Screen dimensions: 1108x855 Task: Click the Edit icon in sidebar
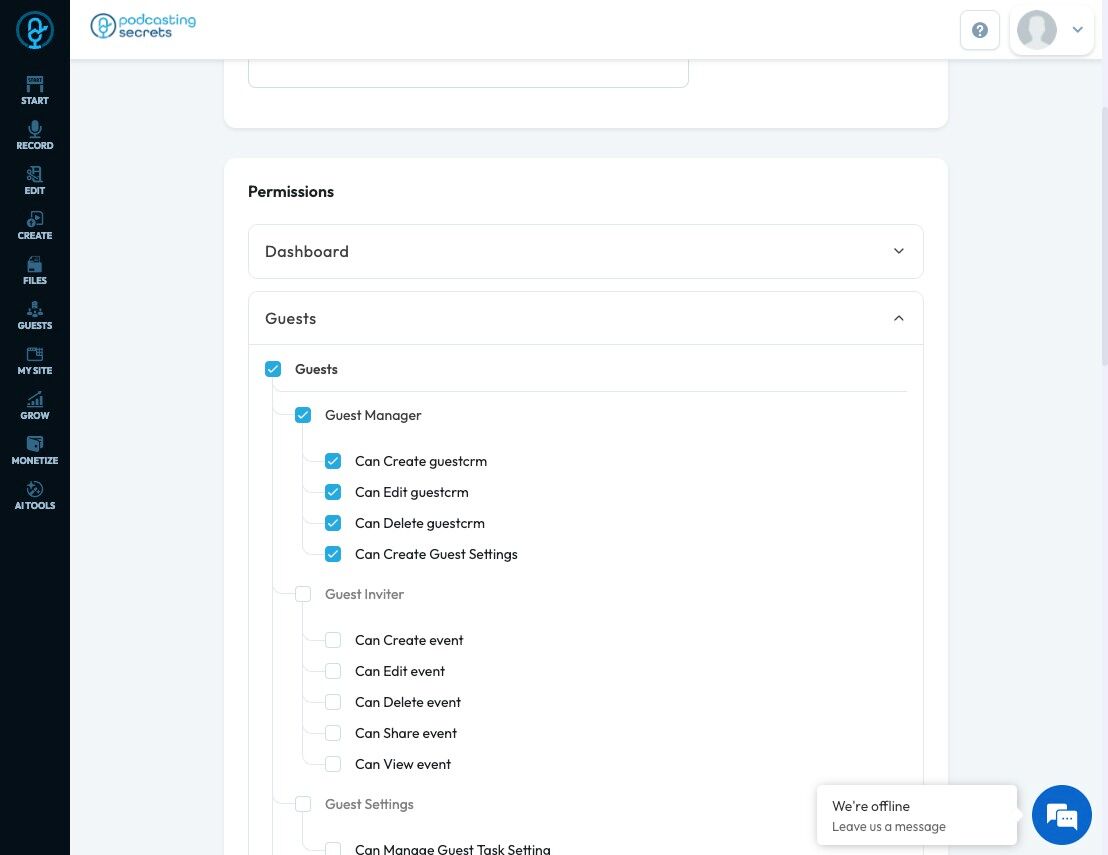coord(35,180)
